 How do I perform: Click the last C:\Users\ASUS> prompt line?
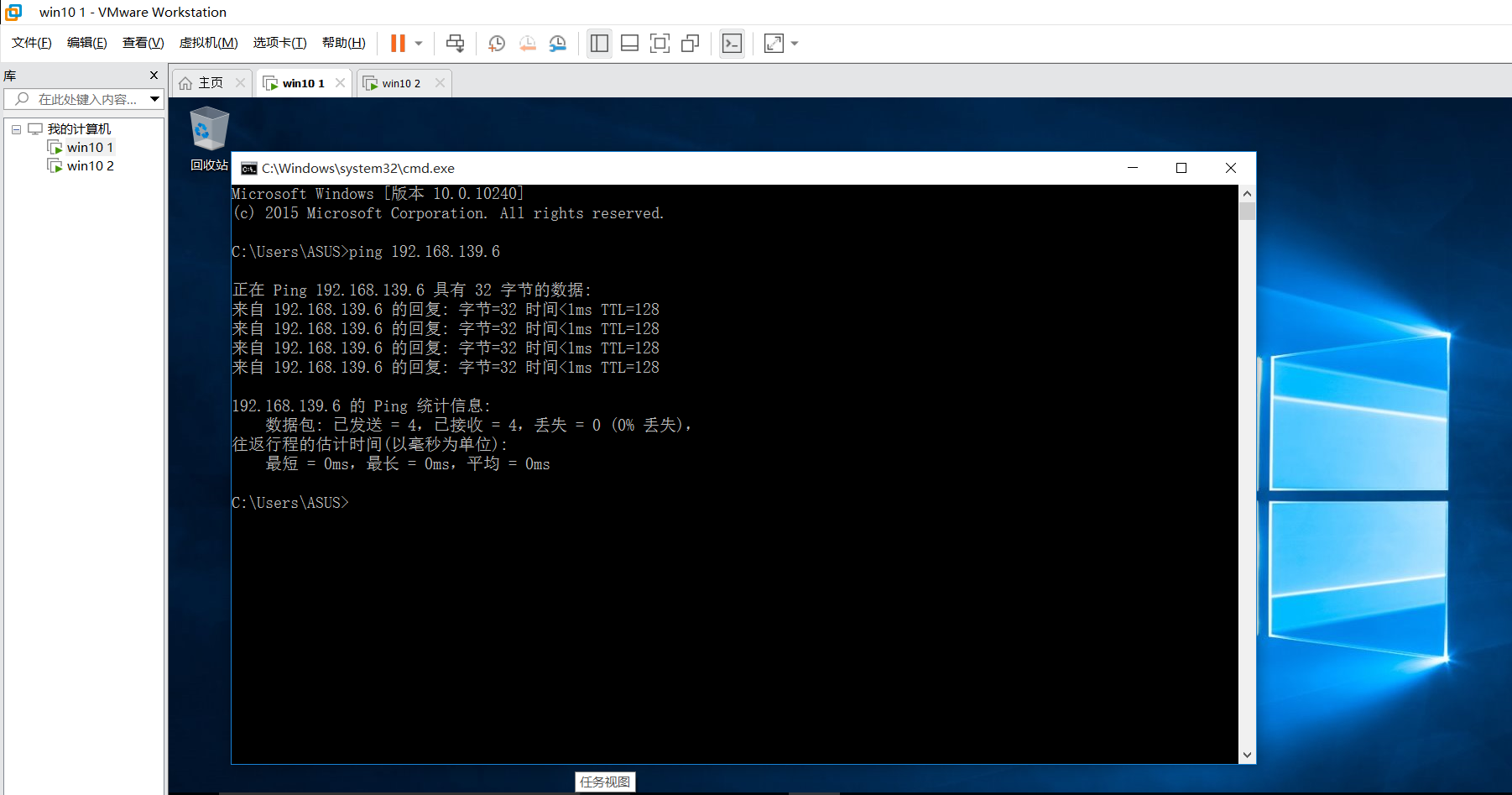[290, 503]
